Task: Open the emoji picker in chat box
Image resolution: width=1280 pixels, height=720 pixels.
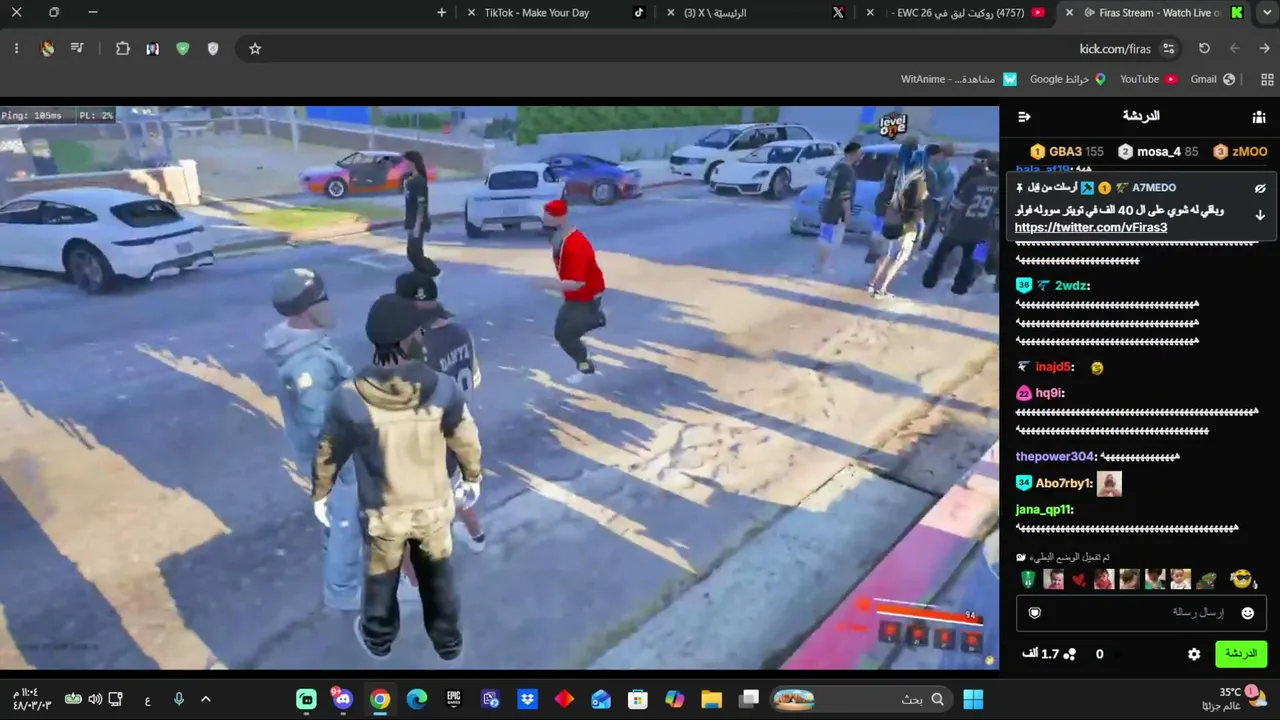Action: (1248, 613)
